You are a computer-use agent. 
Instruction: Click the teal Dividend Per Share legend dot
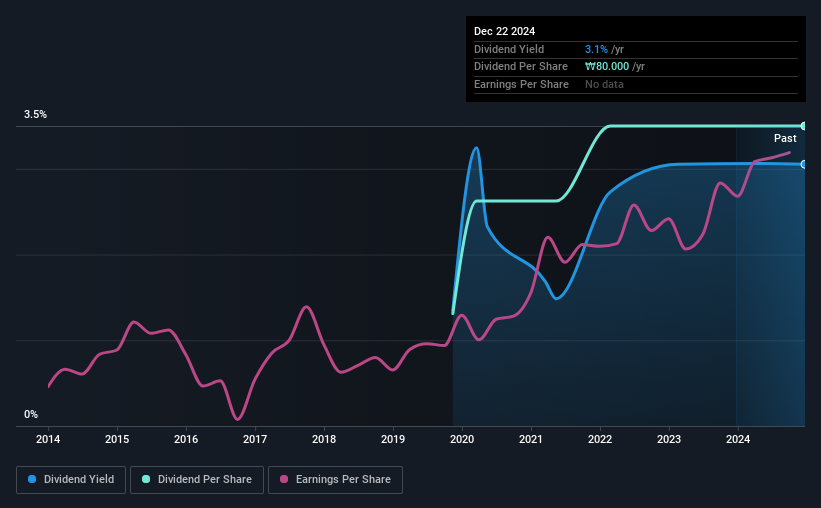point(146,479)
